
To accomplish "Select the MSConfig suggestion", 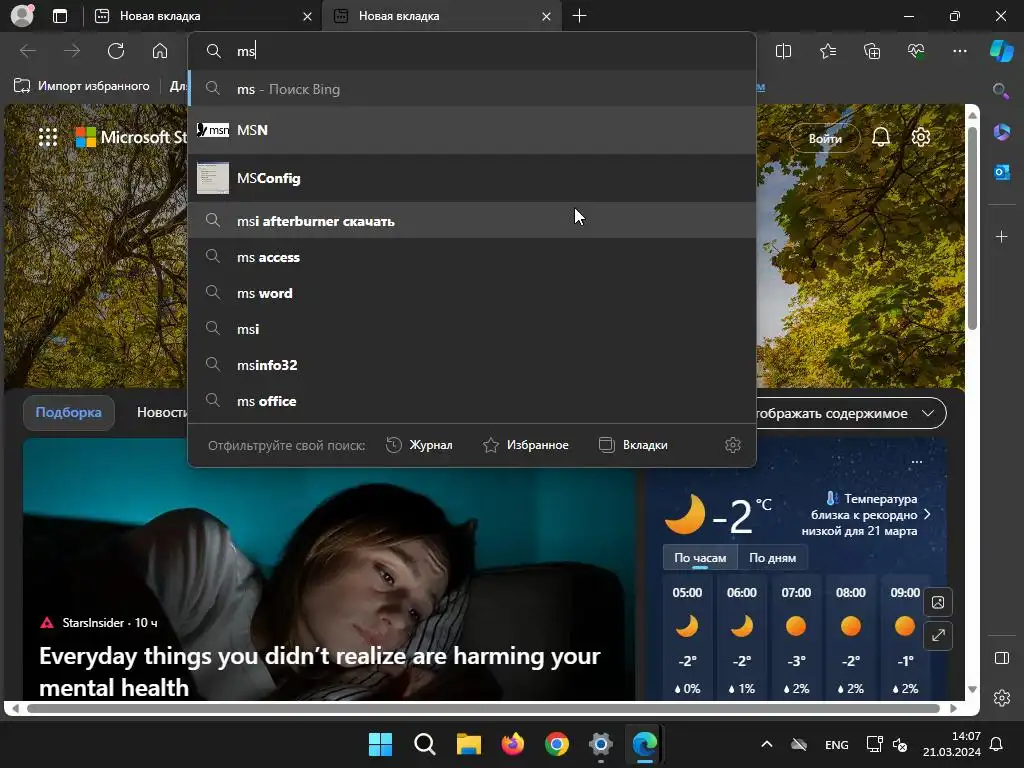I will pyautogui.click(x=472, y=178).
